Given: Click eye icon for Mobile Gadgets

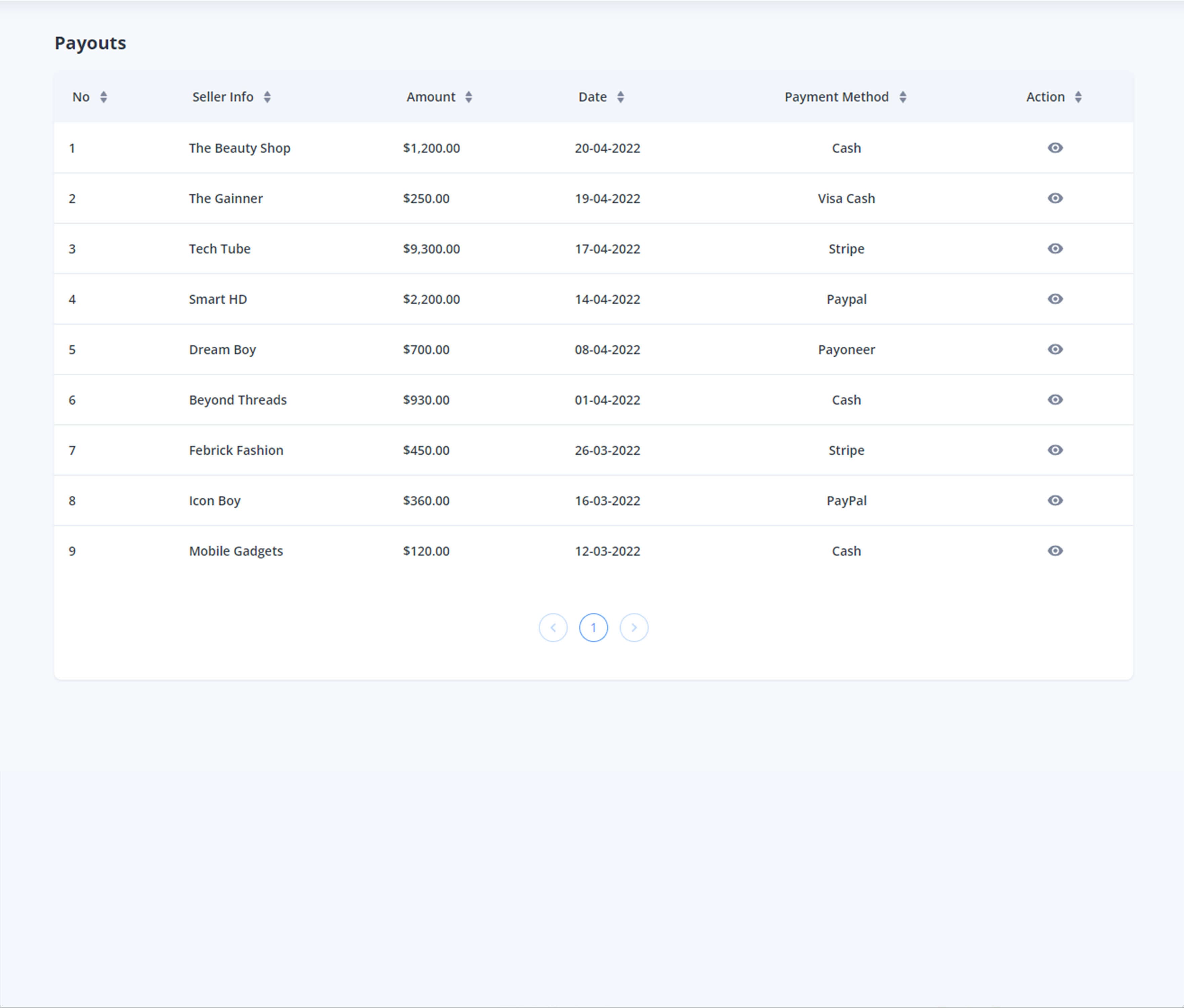Looking at the screenshot, I should coord(1055,550).
